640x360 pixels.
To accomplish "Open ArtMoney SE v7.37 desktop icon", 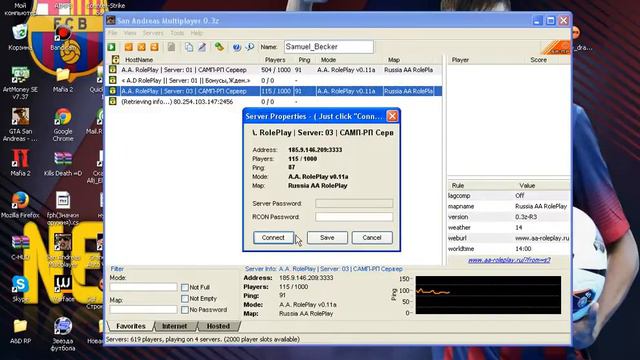I will tap(20, 83).
